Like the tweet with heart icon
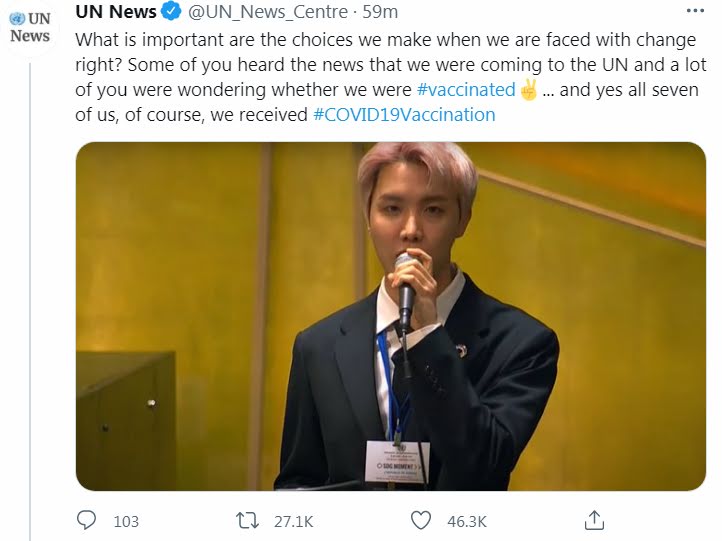722x541 pixels. coord(421,520)
